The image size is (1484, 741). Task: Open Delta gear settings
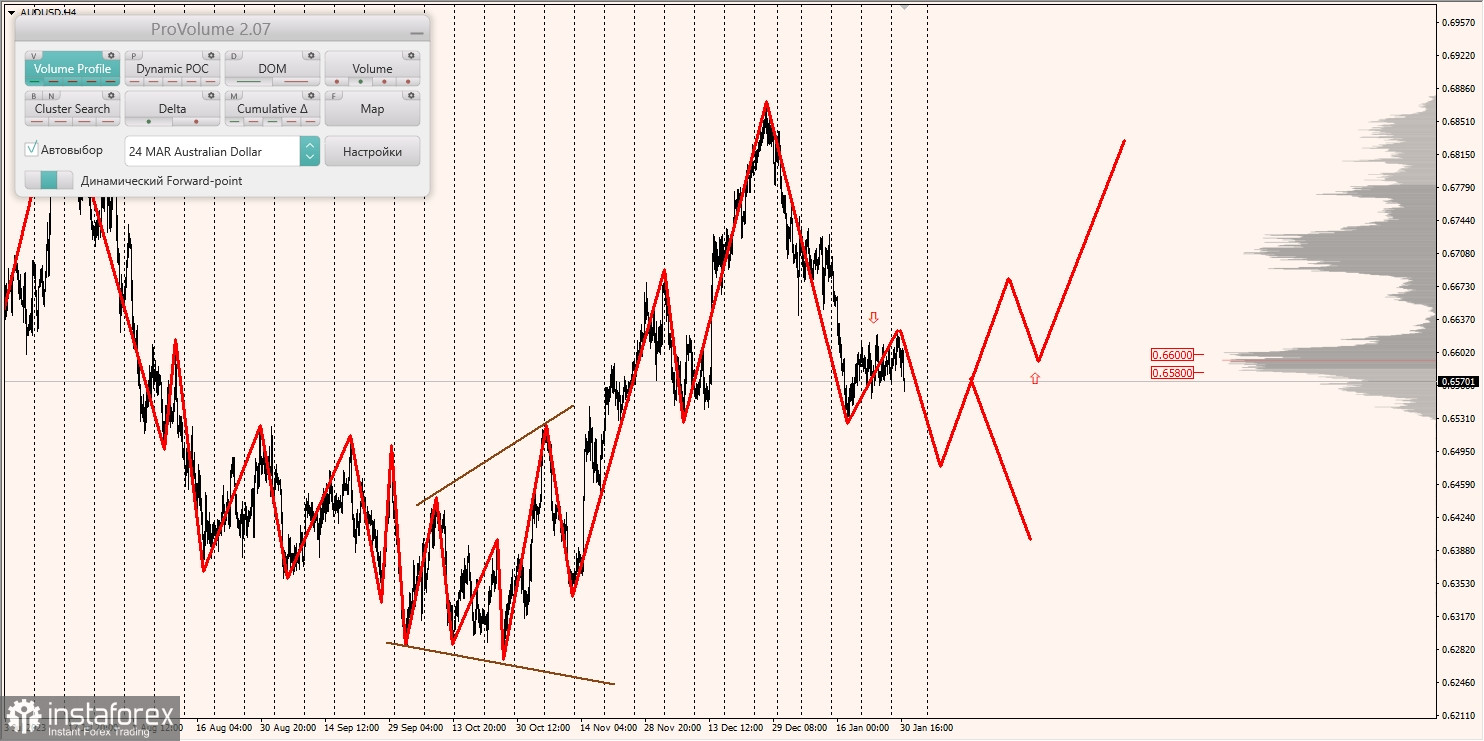(x=211, y=95)
